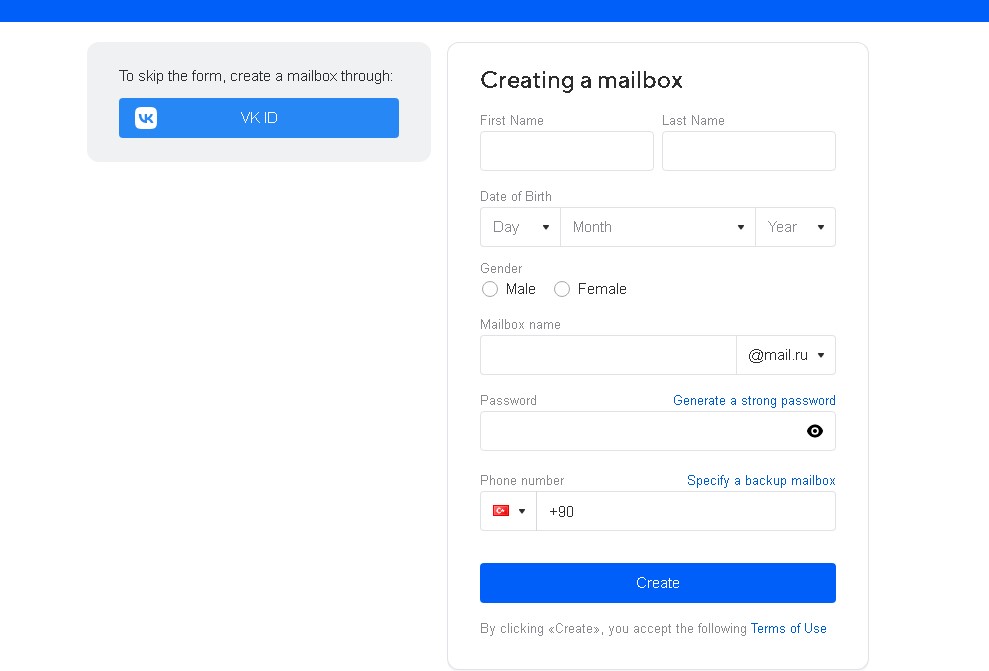
Task: Focus the First Name field
Action: [x=567, y=151]
